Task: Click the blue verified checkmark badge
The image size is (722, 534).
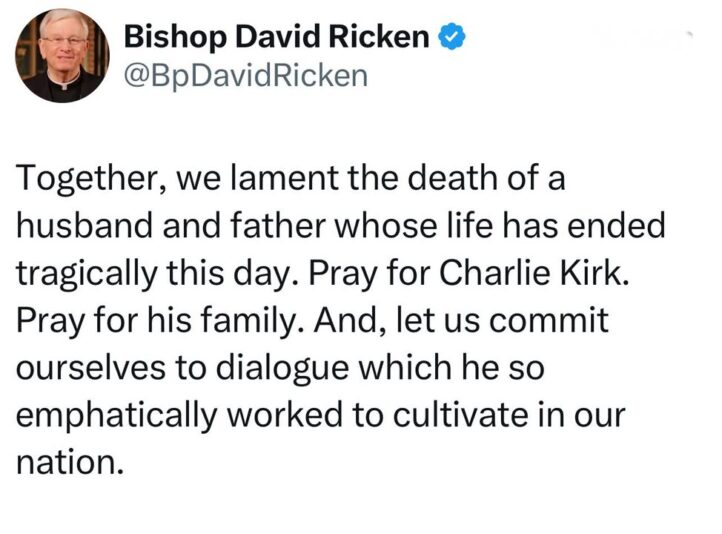Action: tap(453, 38)
